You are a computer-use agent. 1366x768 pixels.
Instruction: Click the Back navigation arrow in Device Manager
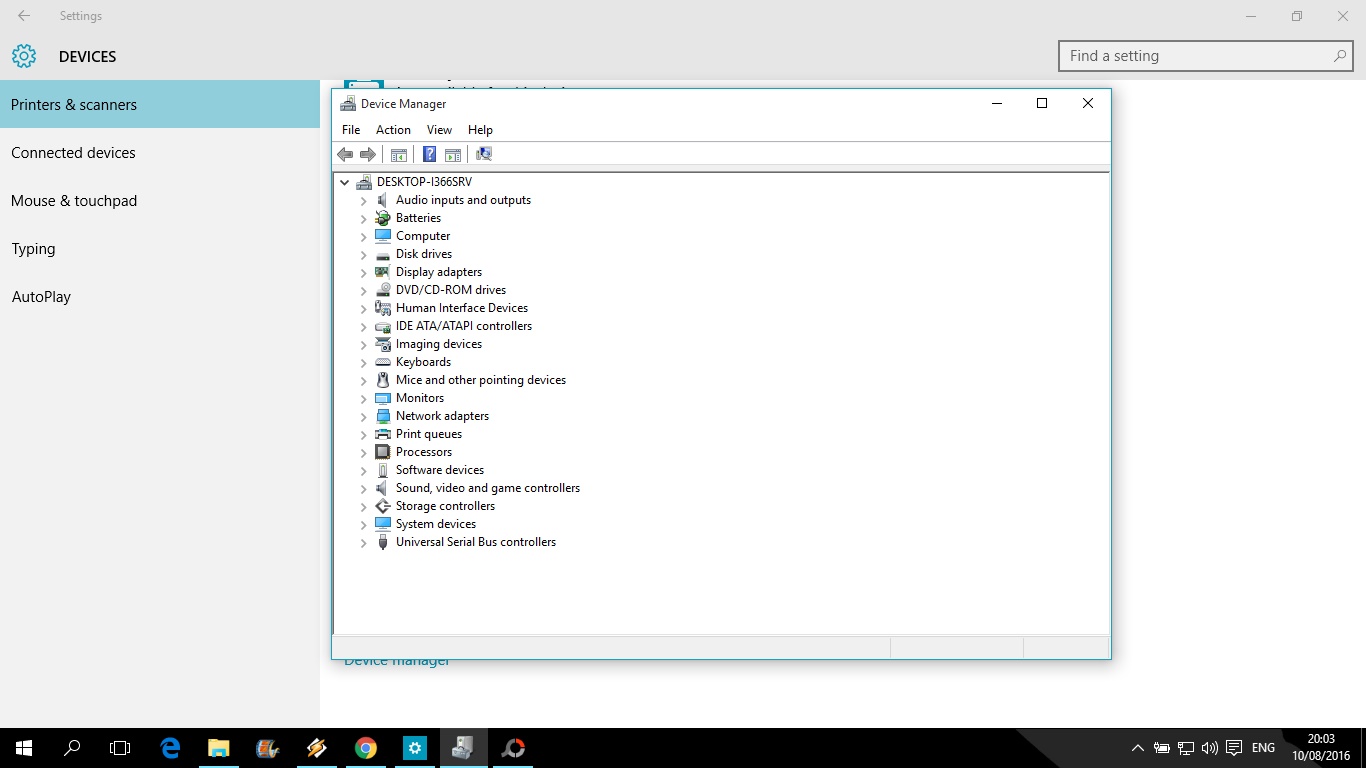(x=345, y=154)
